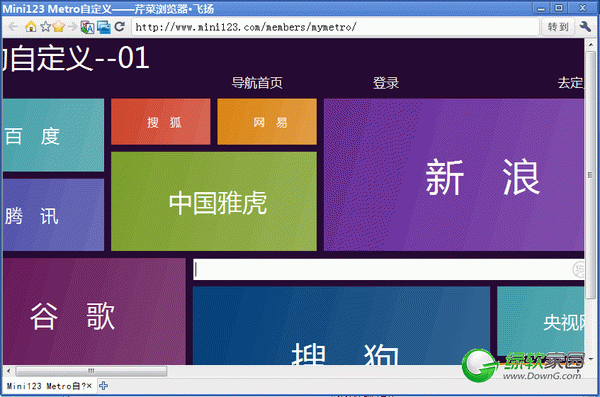
Task: Click the outlined star add-bookmark icon
Action: (46, 27)
